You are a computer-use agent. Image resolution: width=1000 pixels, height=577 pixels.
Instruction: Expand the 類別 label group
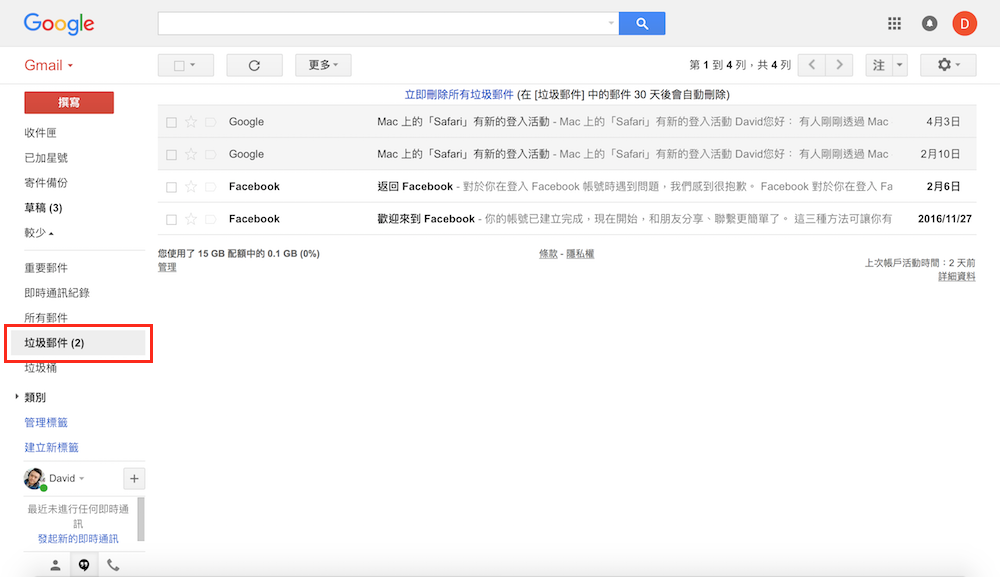(x=17, y=397)
